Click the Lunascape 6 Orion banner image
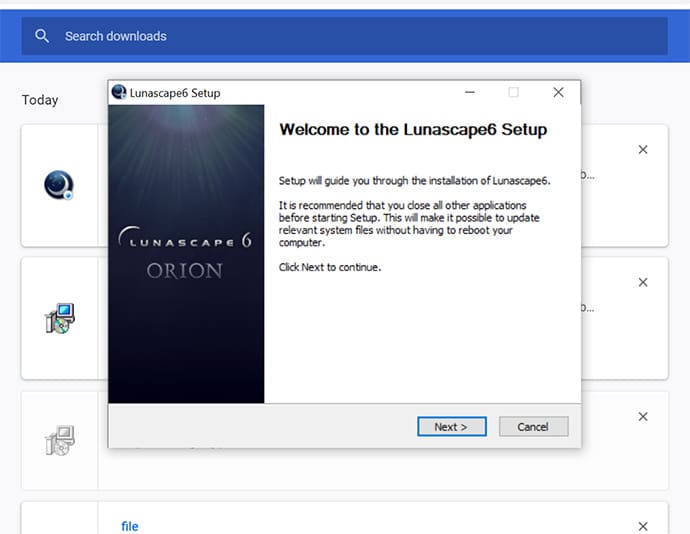The height and width of the screenshot is (534, 690). pos(186,254)
